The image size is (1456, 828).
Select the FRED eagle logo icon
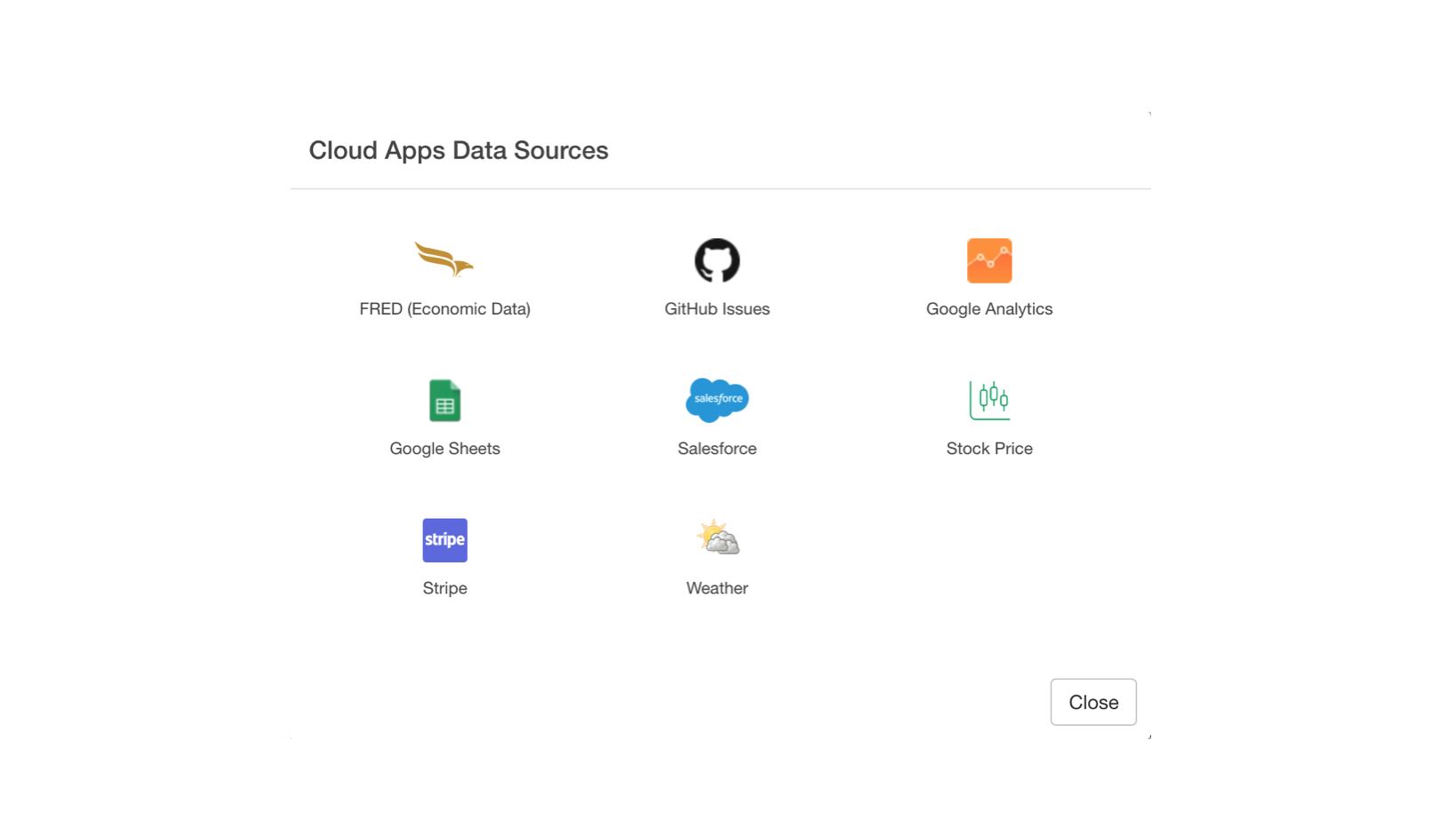[444, 259]
